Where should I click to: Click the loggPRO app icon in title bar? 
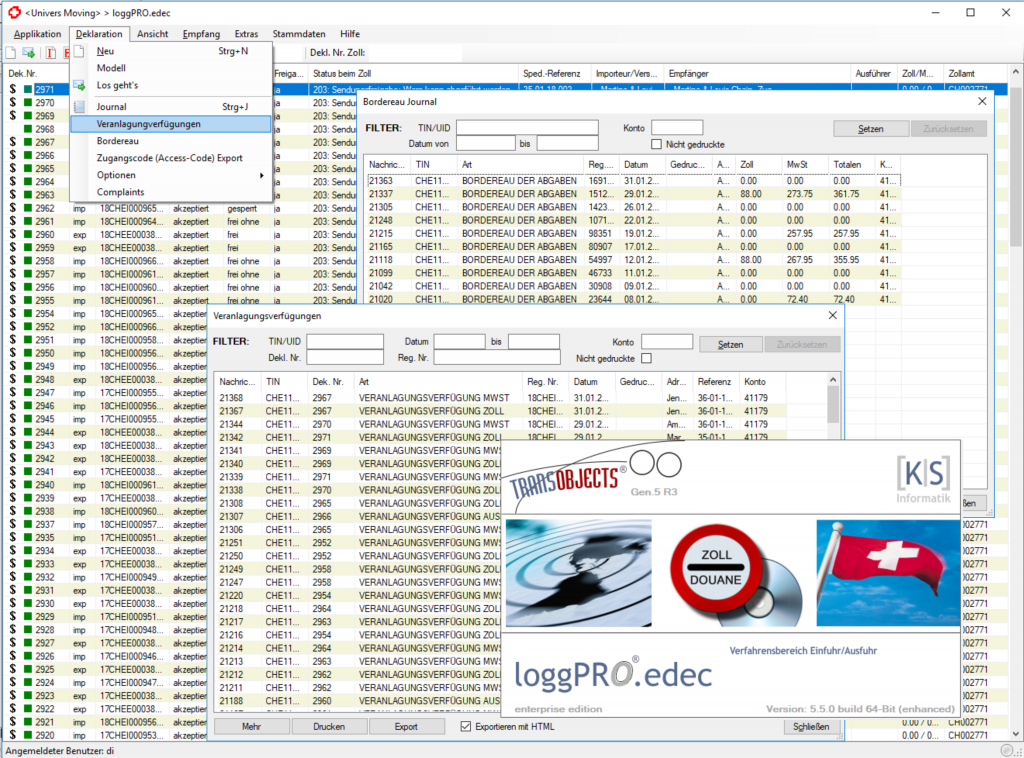click(14, 12)
